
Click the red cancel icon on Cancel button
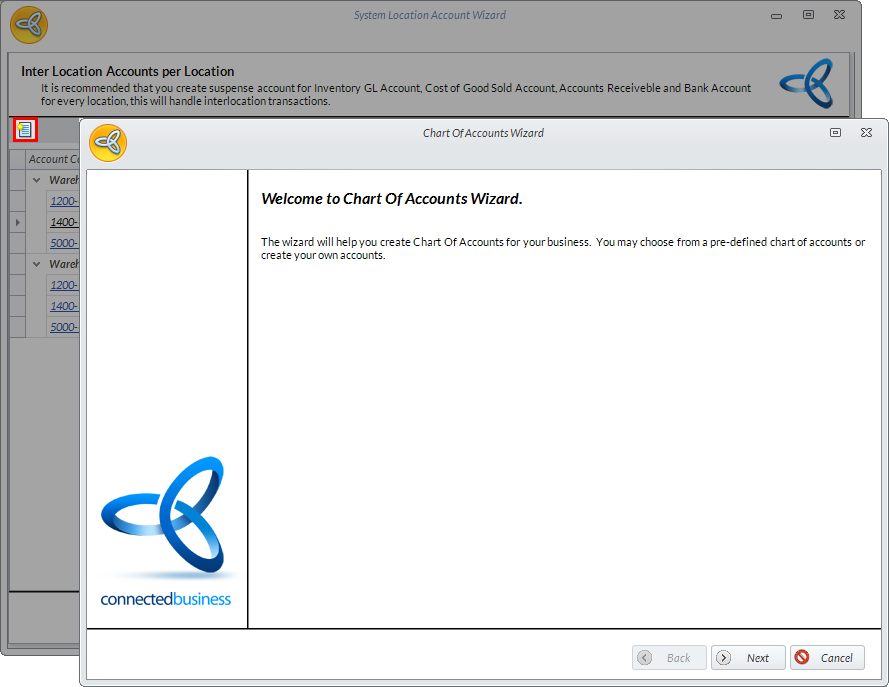802,657
